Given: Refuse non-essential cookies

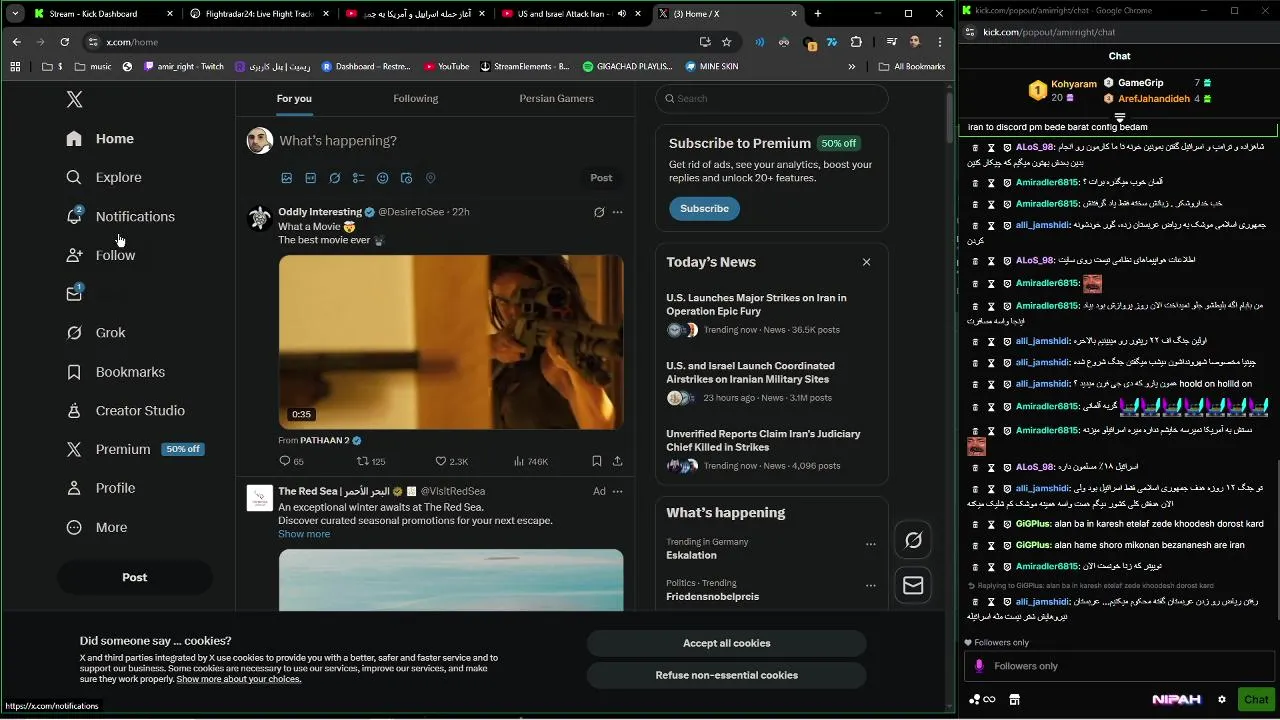Looking at the screenshot, I should click(x=726, y=675).
